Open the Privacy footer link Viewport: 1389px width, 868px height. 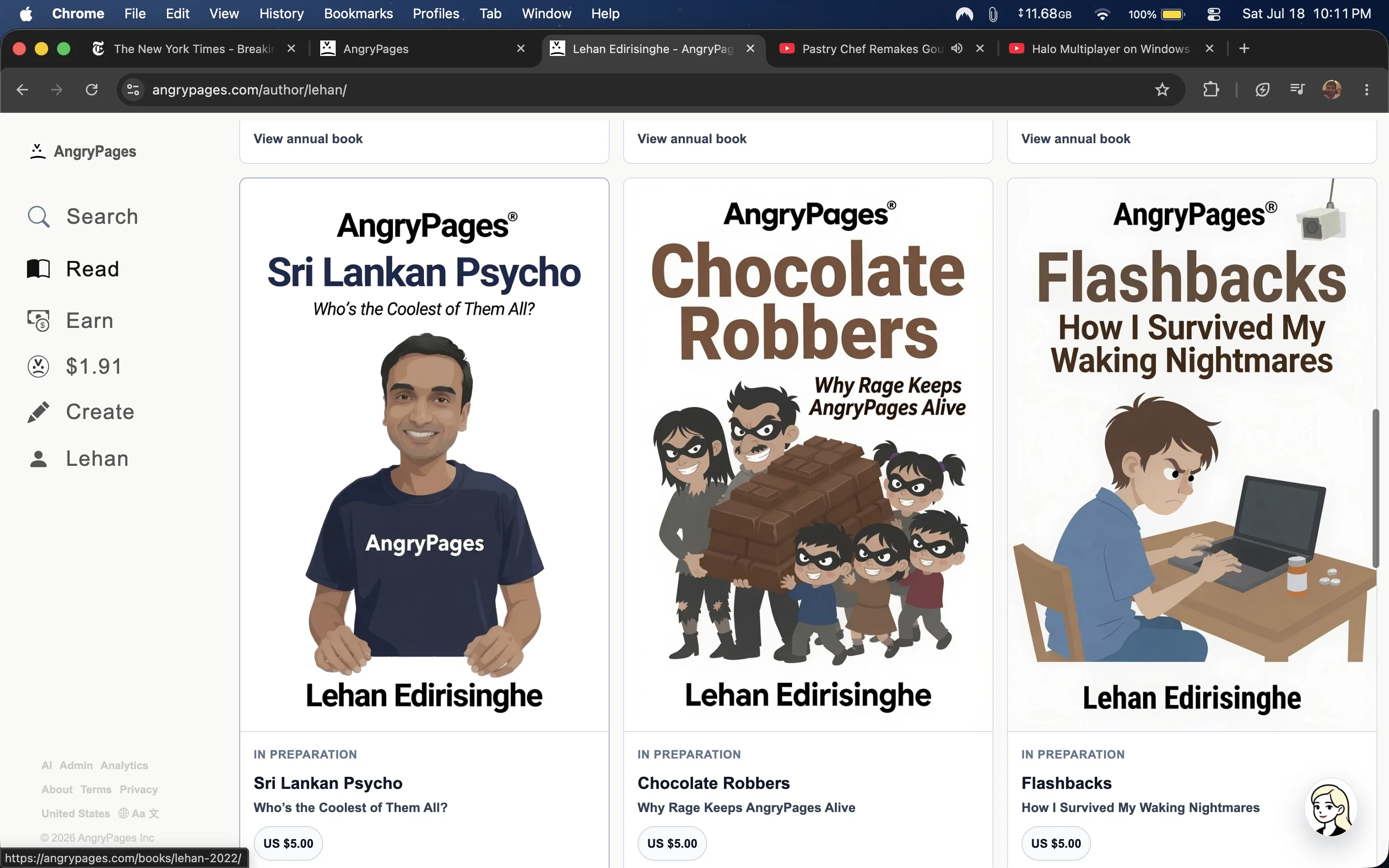[x=138, y=789]
